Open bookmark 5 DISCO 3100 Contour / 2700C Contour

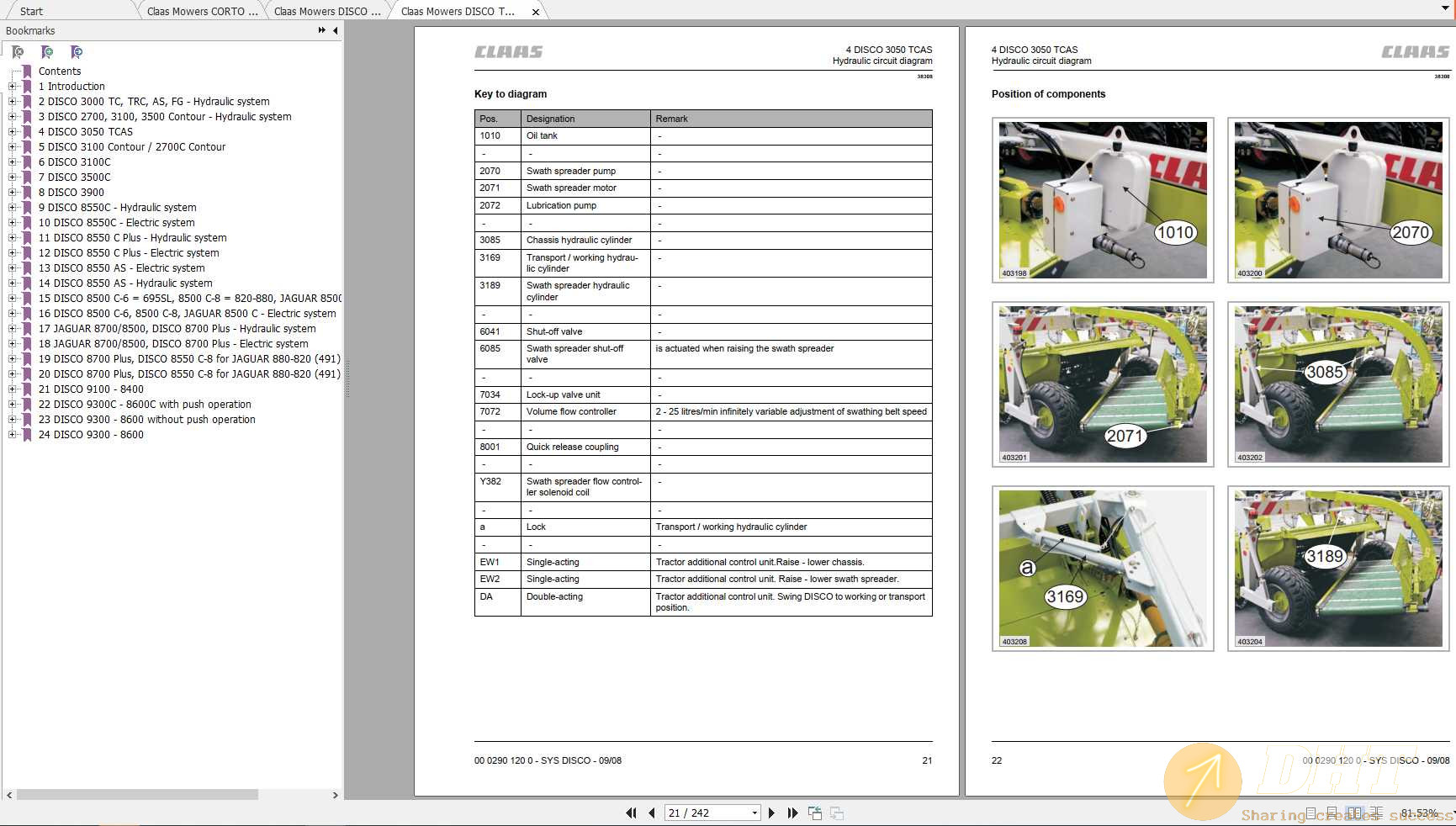[x=132, y=147]
